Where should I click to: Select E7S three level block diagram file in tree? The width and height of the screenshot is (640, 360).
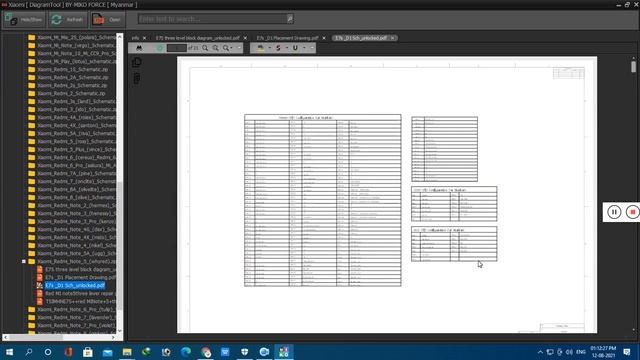pyautogui.click(x=81, y=269)
